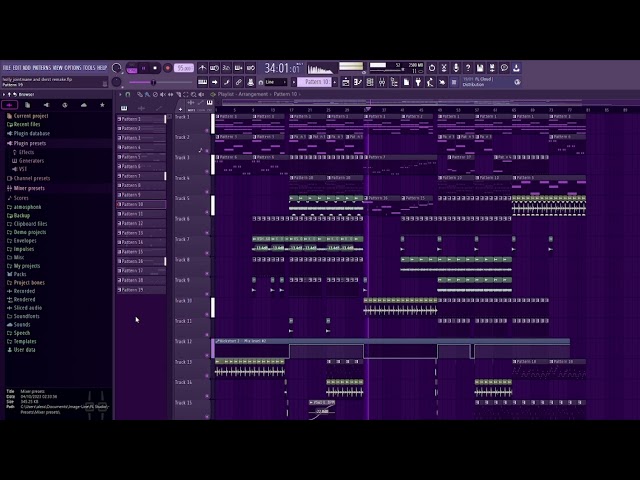Click the one-click audio recording microphone icon
Viewport: 640px width, 480px height.
(x=456, y=68)
